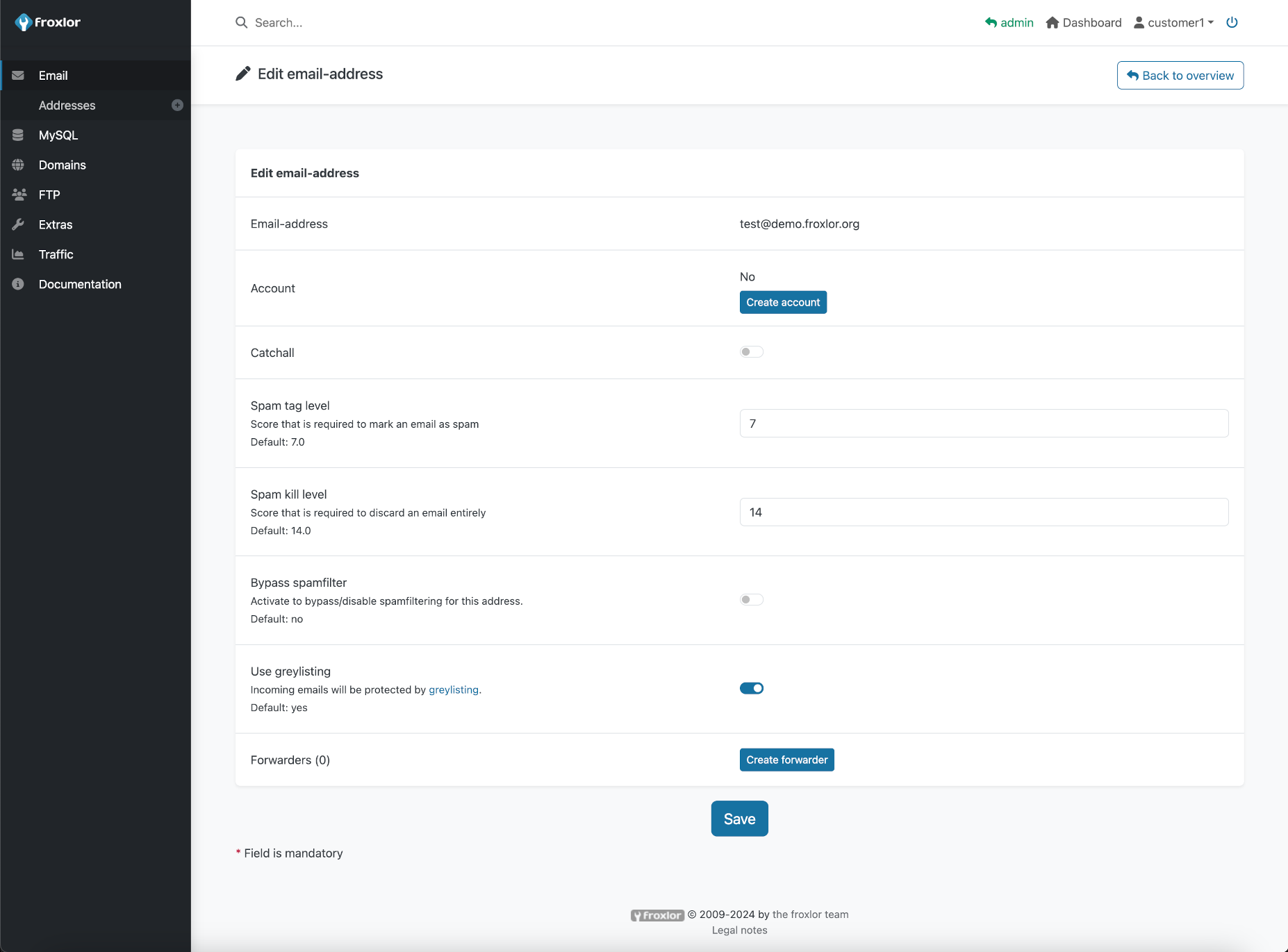Click the search magnifier icon
This screenshot has height=952, width=1288.
[241, 22]
